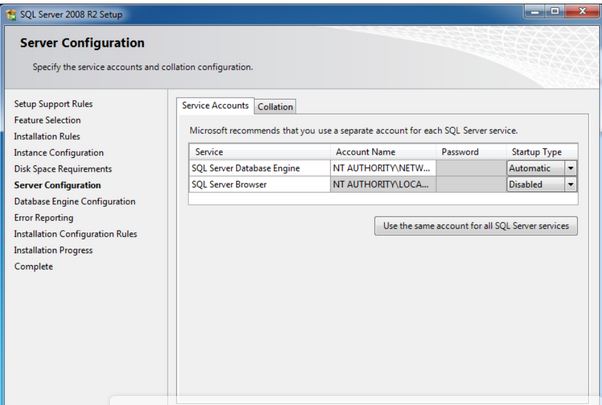This screenshot has height=405, width=602.
Task: Click Feature Selection step
Action: pyautogui.click(x=47, y=120)
